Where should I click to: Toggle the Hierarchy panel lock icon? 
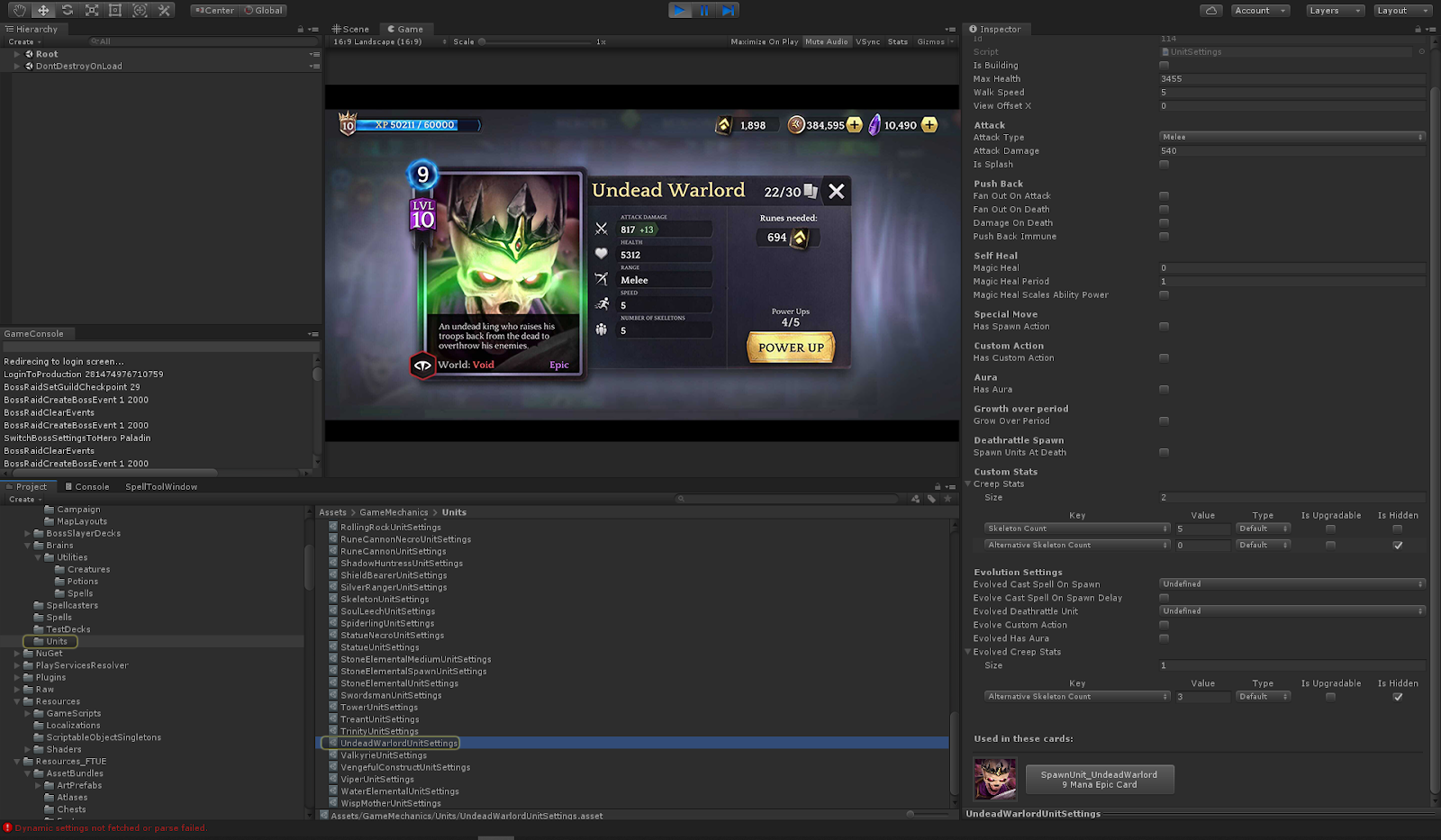pyautogui.click(x=301, y=30)
